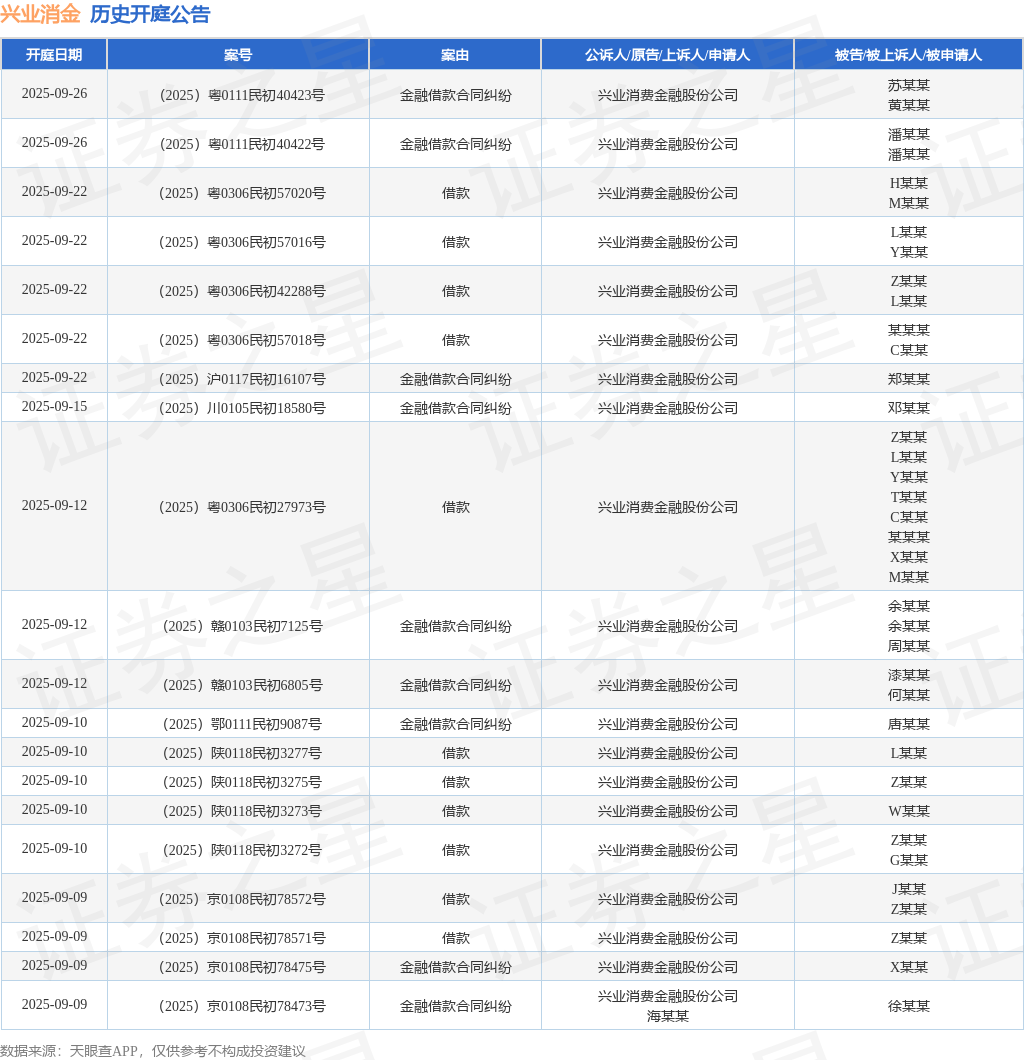Screen dimensions: 1024x1060
Task: Click the 兴业消金 title text
Action: [x=41, y=14]
